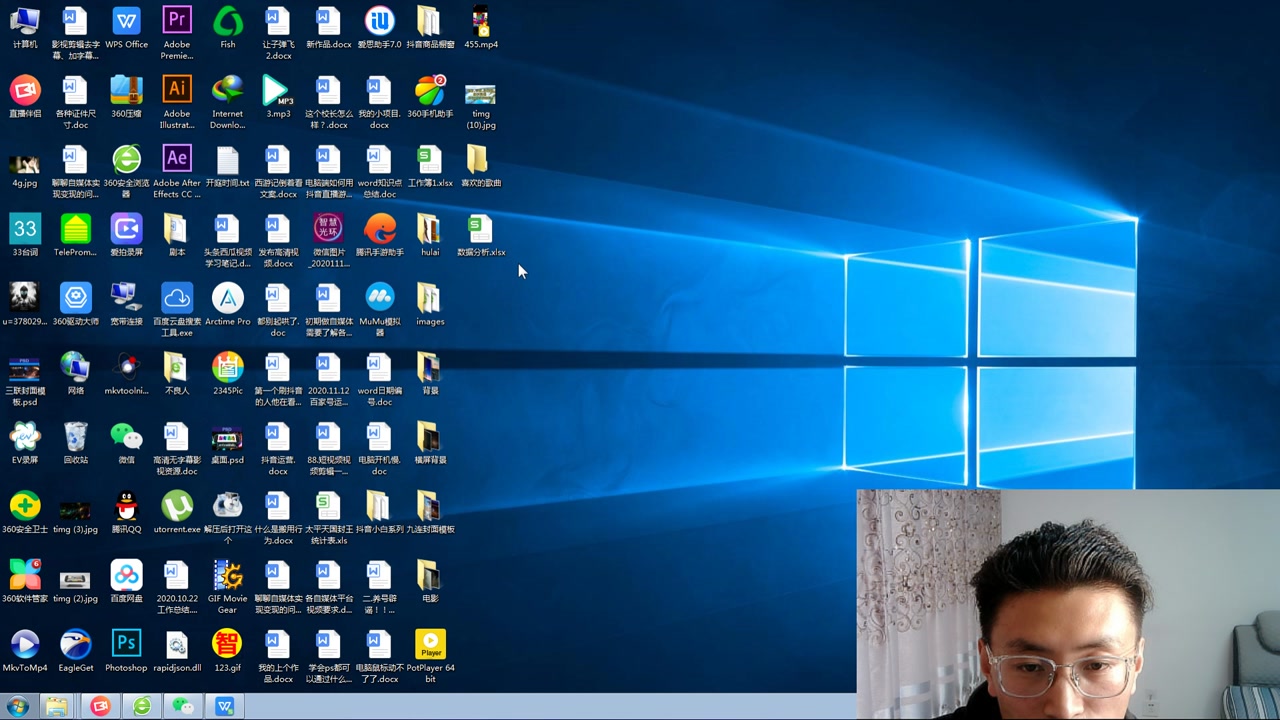The height and width of the screenshot is (720, 1280).
Task: Select the mkvtoolnix desktop shortcut
Action: tap(126, 373)
